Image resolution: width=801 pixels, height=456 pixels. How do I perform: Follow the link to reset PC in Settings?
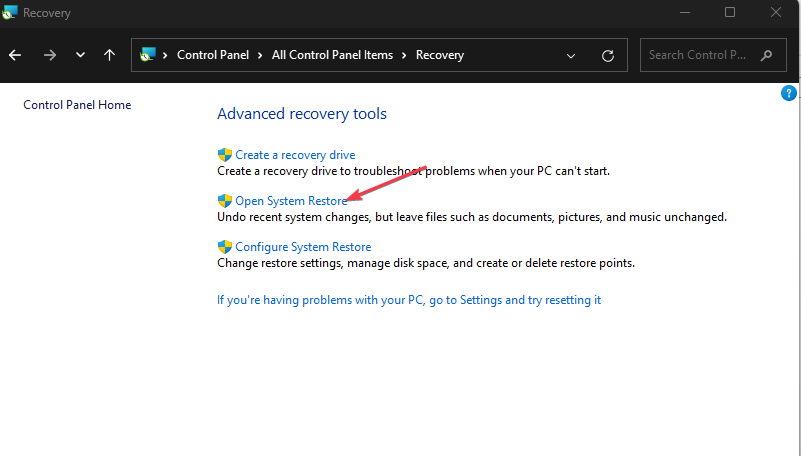409,300
